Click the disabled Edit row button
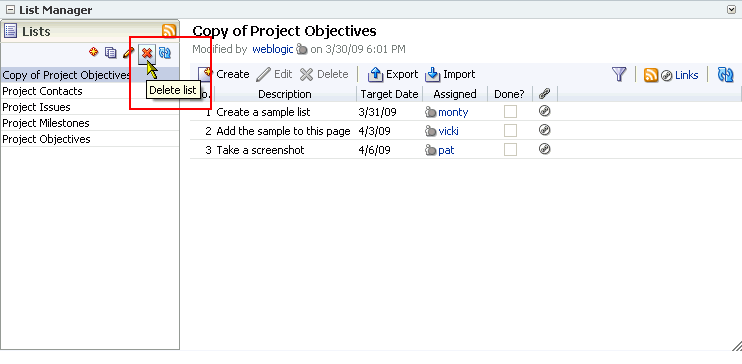 [x=274, y=74]
